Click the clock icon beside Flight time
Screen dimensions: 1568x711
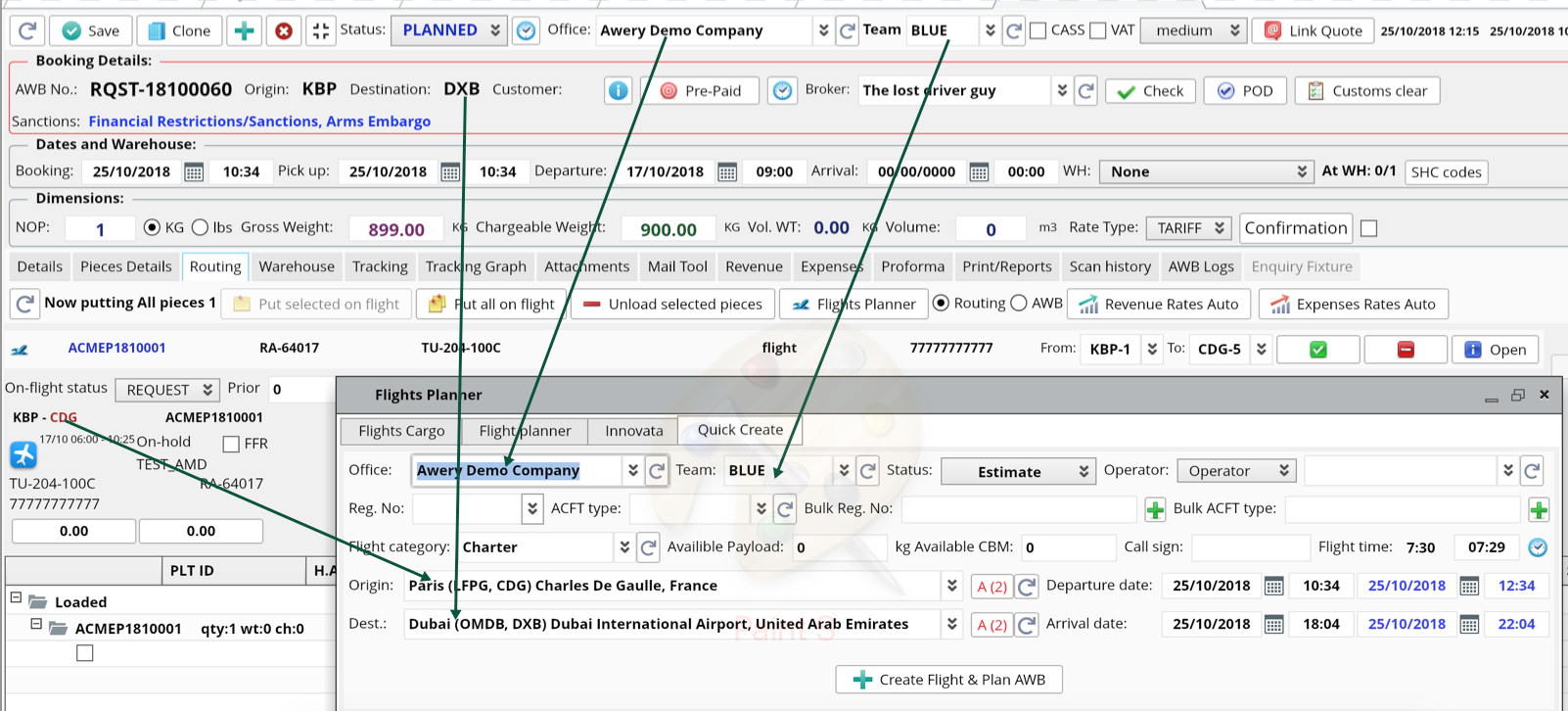1538,547
